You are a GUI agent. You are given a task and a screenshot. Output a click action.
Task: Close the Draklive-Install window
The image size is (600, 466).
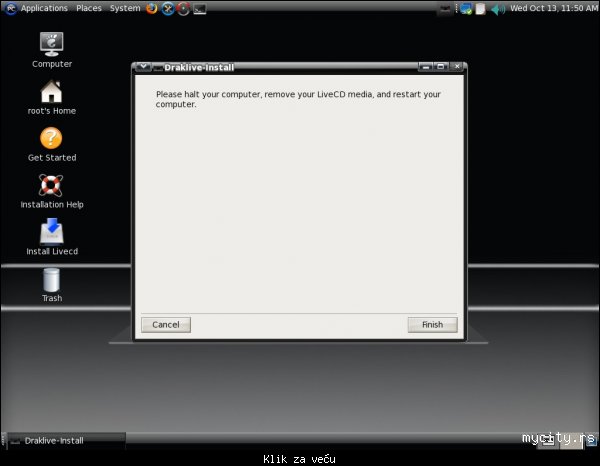click(x=457, y=67)
